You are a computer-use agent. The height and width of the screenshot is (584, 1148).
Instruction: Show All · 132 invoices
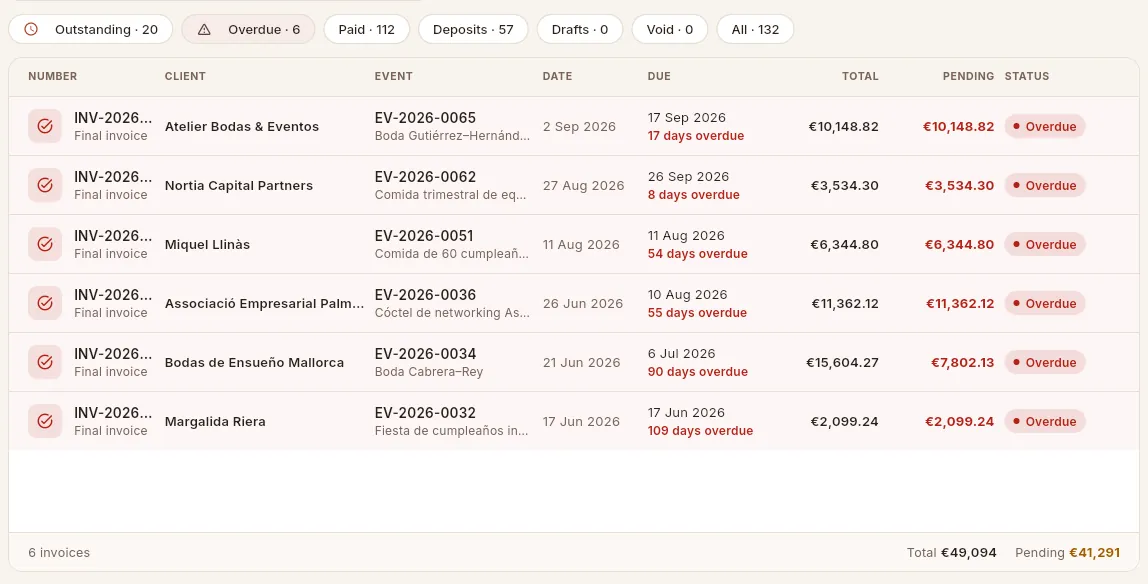point(756,29)
